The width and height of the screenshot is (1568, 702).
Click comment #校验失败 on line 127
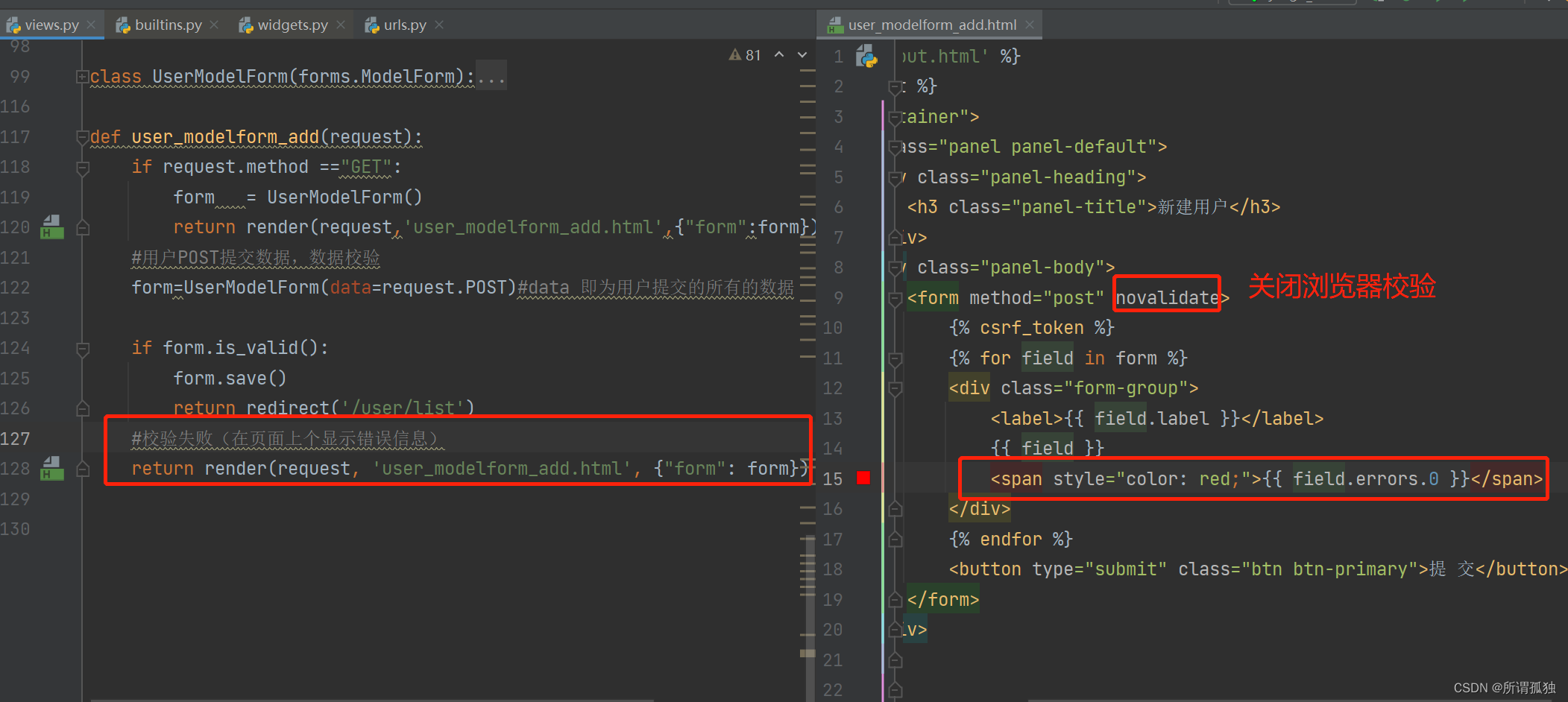[x=287, y=438]
